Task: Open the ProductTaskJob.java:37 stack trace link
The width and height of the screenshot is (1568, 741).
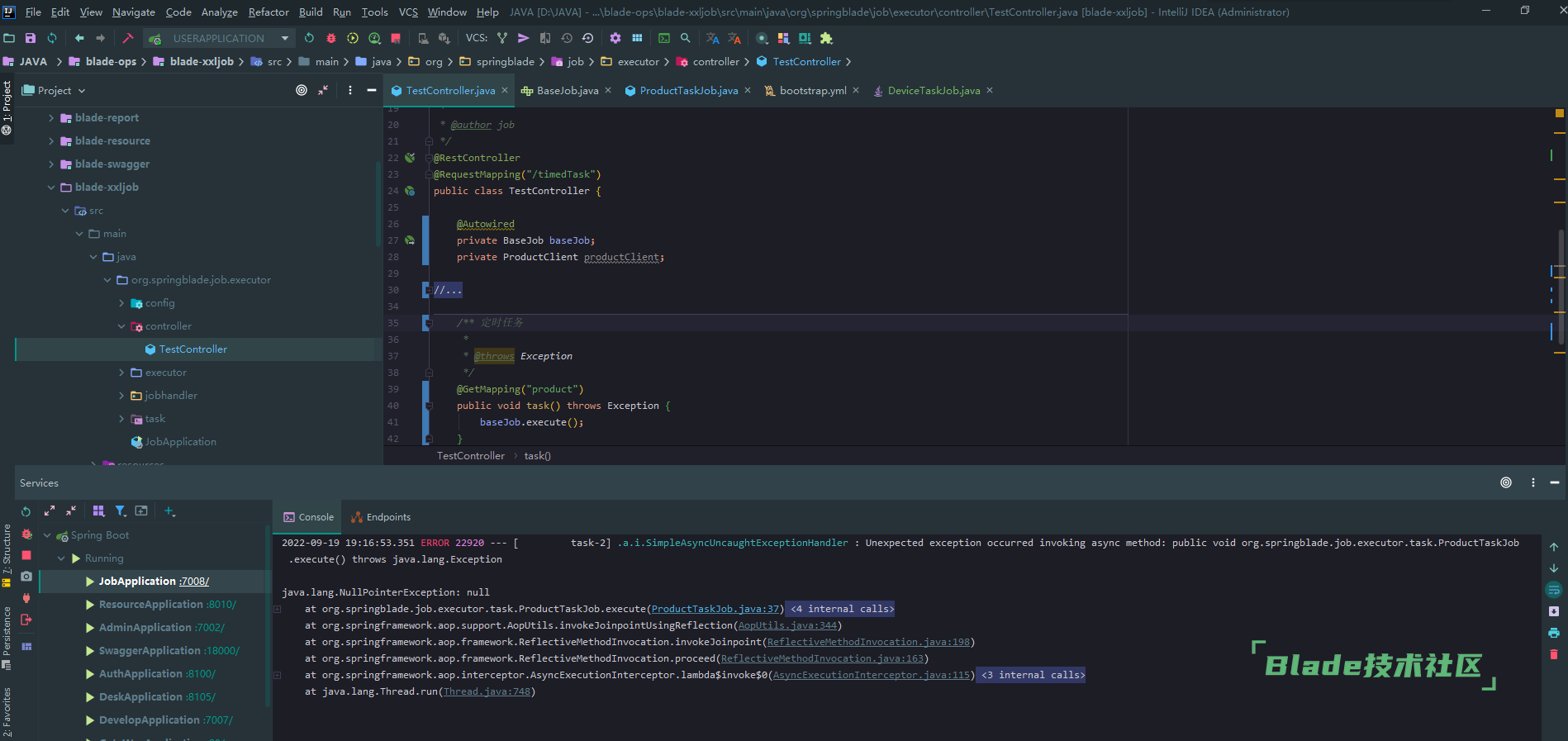Action: 715,609
